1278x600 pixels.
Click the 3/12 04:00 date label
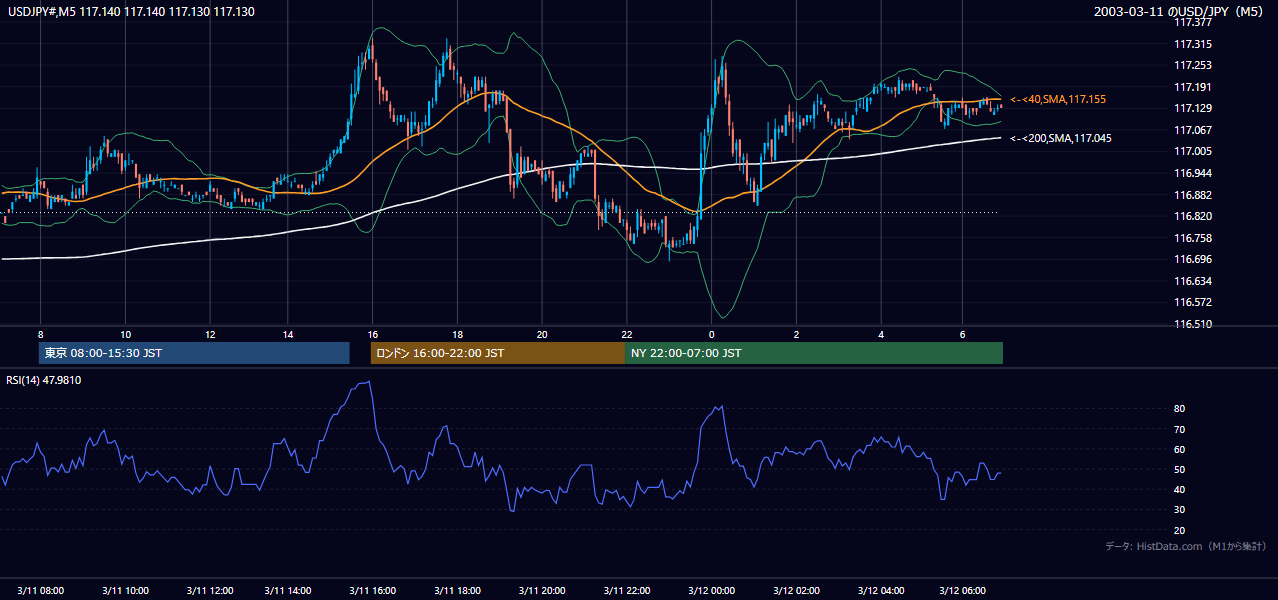tap(880, 590)
